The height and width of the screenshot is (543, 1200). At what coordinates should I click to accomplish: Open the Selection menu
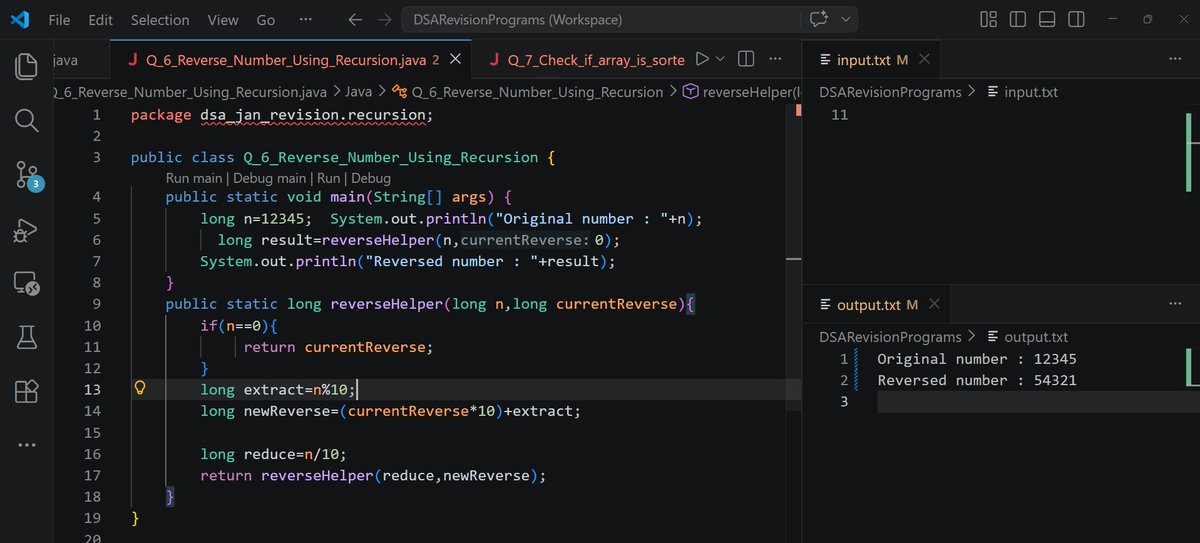(160, 19)
